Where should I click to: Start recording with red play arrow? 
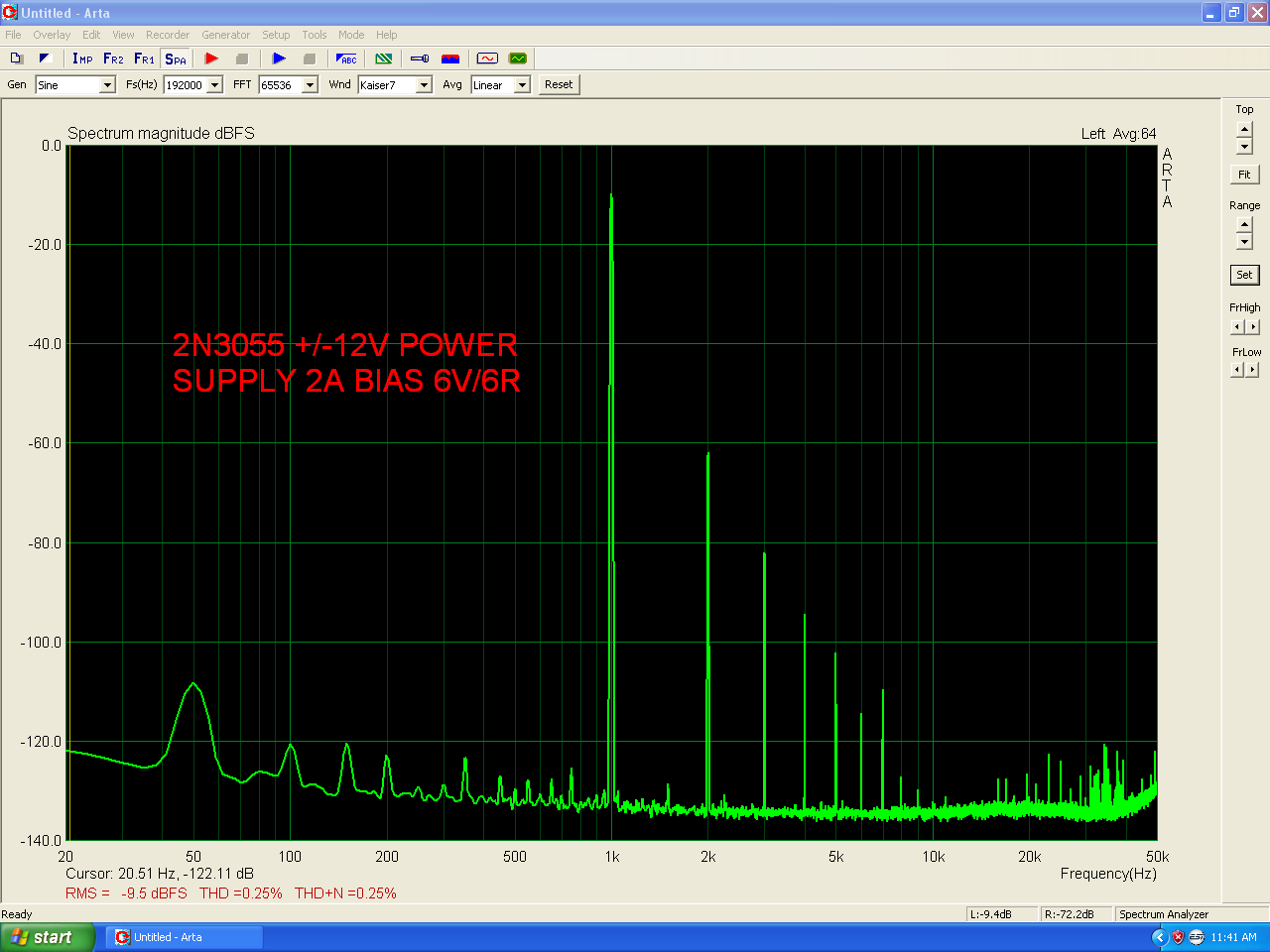[x=211, y=59]
